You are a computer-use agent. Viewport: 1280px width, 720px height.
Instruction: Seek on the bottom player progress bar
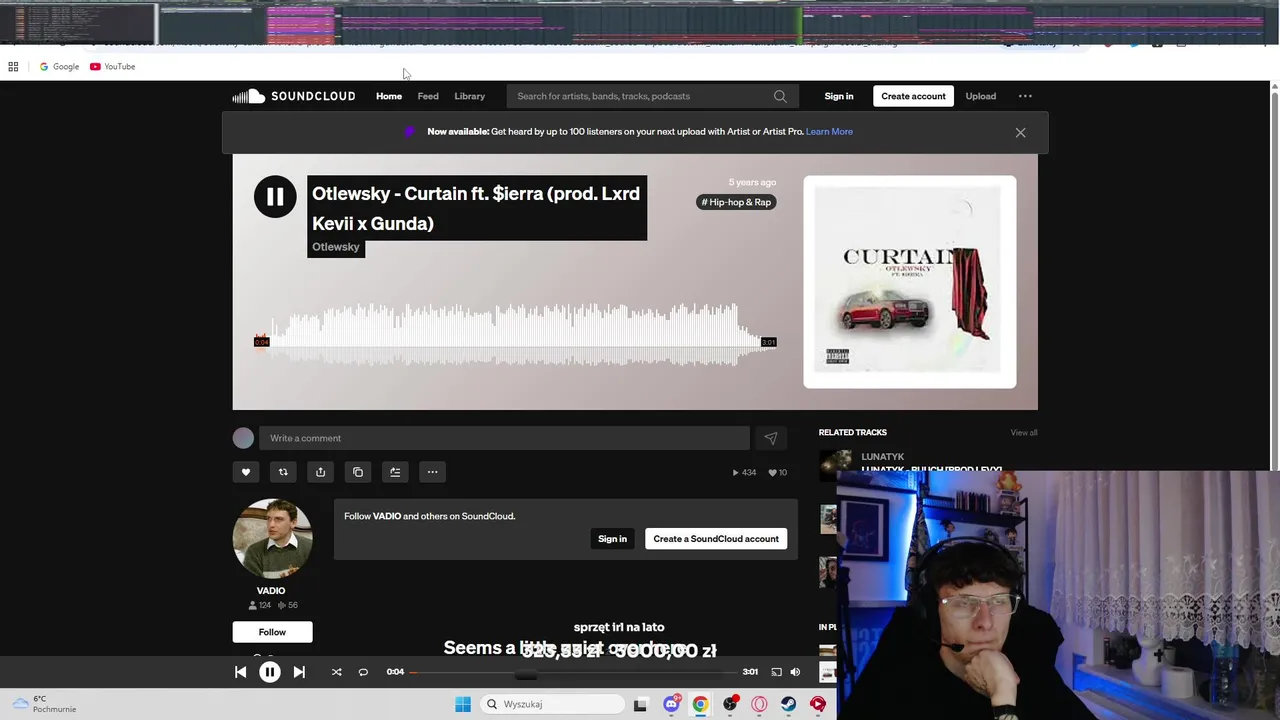tap(572, 672)
